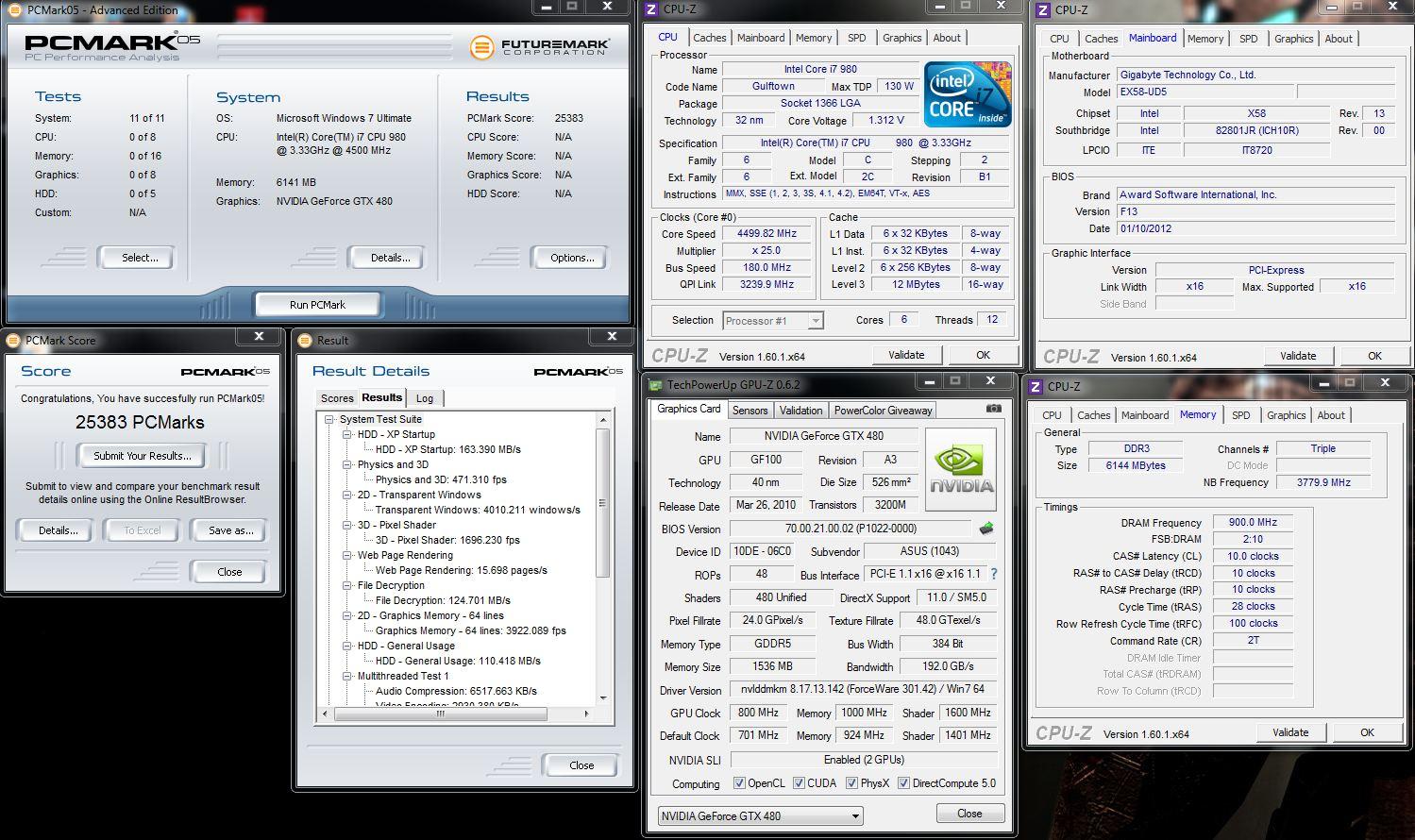The image size is (1415, 840).
Task: Click the DRAM Frequency 900.0 MHz field
Action: click(x=1253, y=523)
